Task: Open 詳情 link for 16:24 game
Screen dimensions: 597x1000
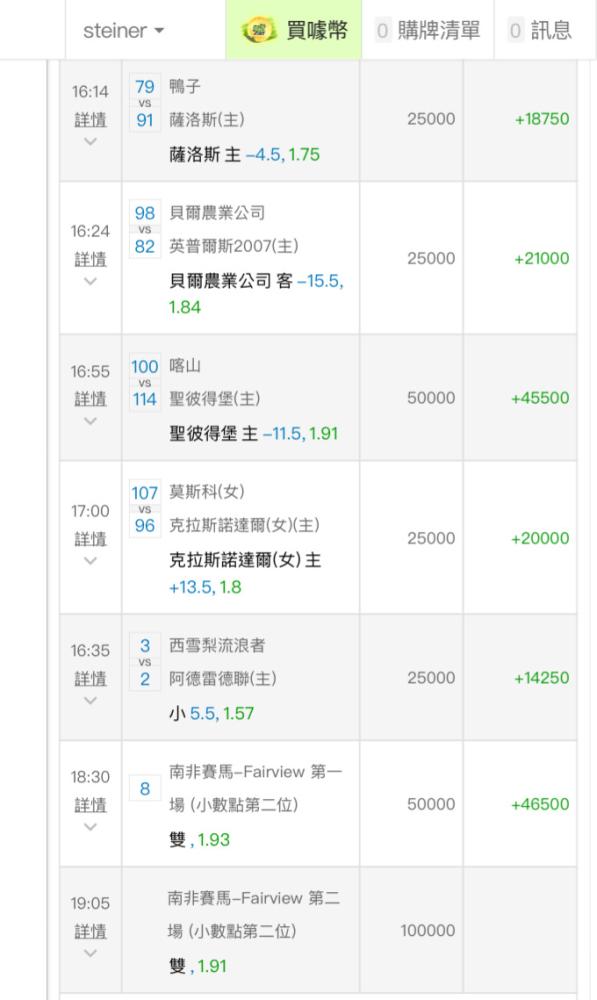Action: [x=90, y=259]
